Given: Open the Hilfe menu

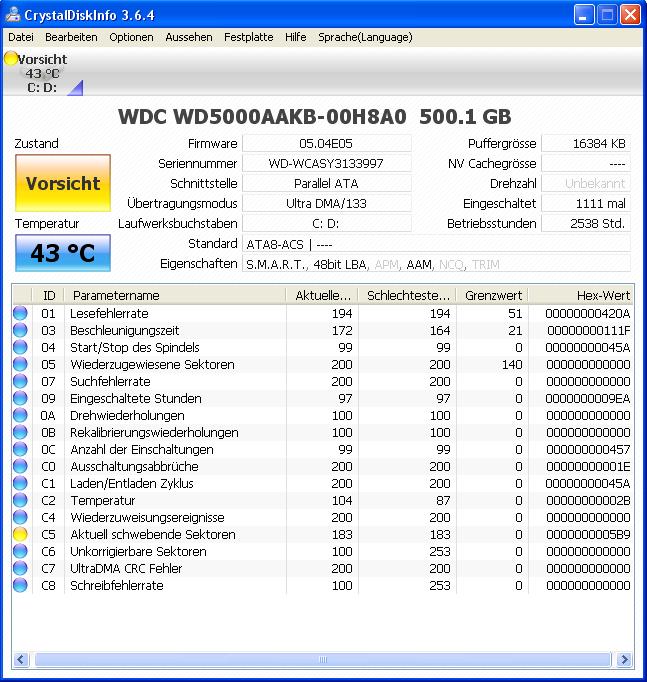Looking at the screenshot, I should tap(296, 37).
